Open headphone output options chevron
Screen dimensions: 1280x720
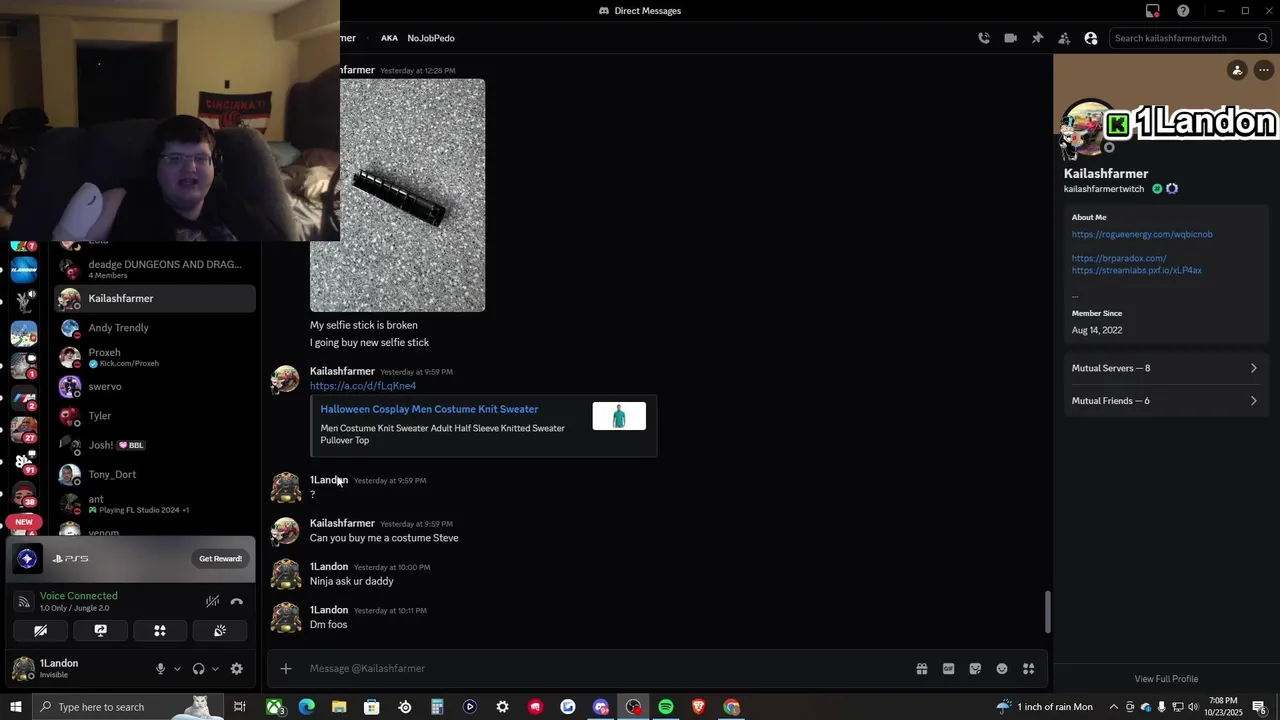[215, 669]
